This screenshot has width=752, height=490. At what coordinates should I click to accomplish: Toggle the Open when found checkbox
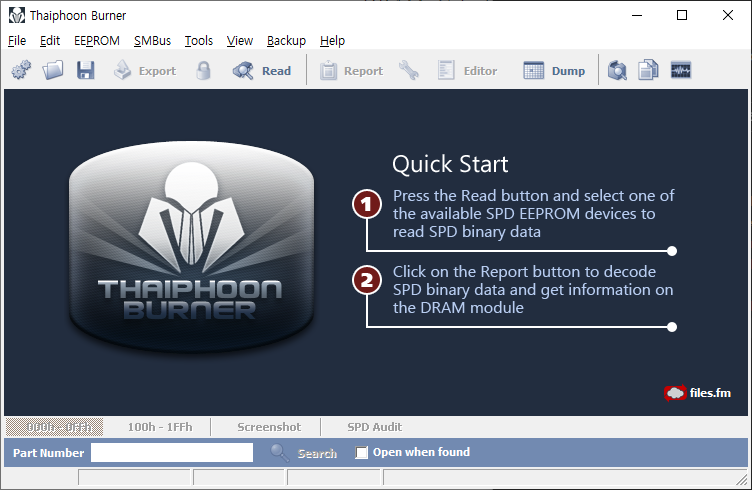click(362, 453)
